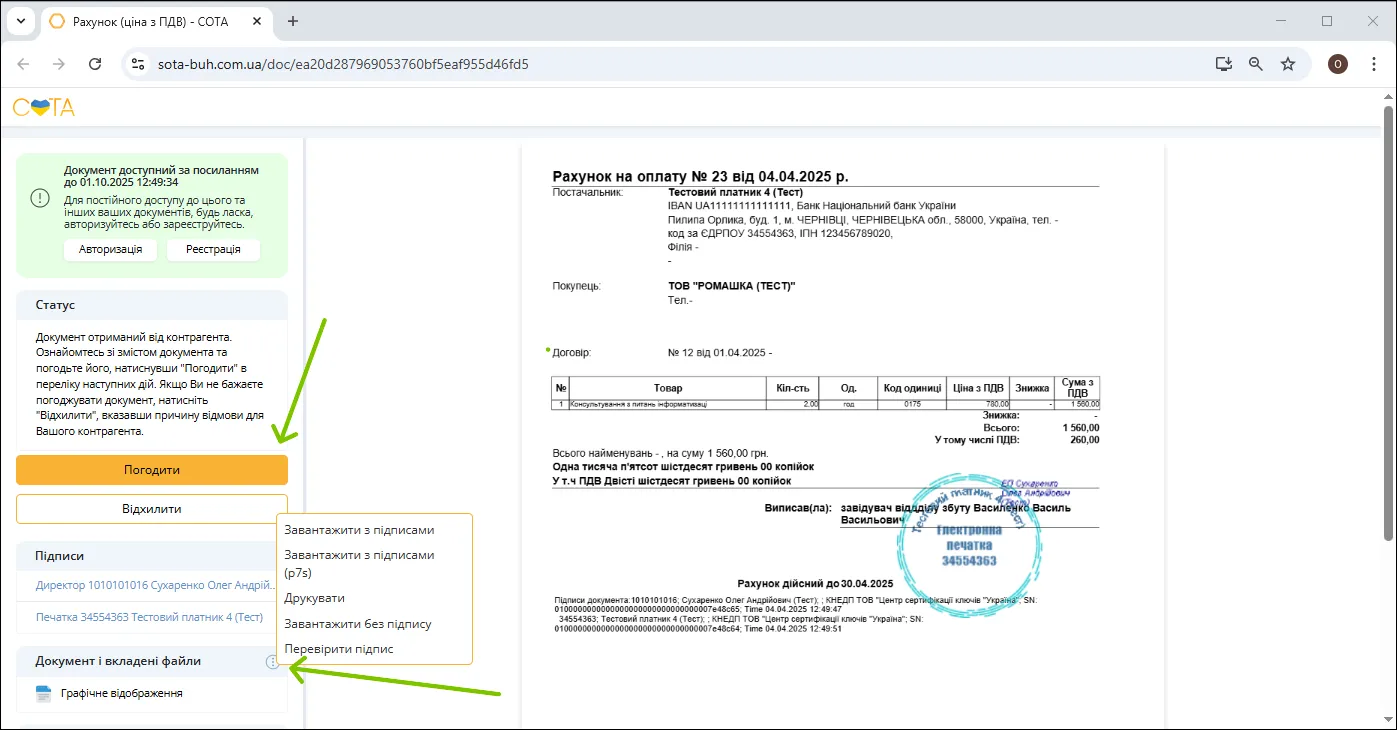Select the Рахунок (ціна з ПДВ) - COTA tab
The width and height of the screenshot is (1397, 730).
[x=158, y=21]
